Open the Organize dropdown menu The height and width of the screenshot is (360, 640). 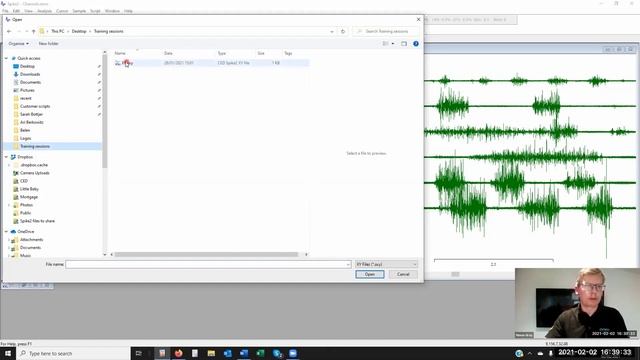(x=18, y=44)
